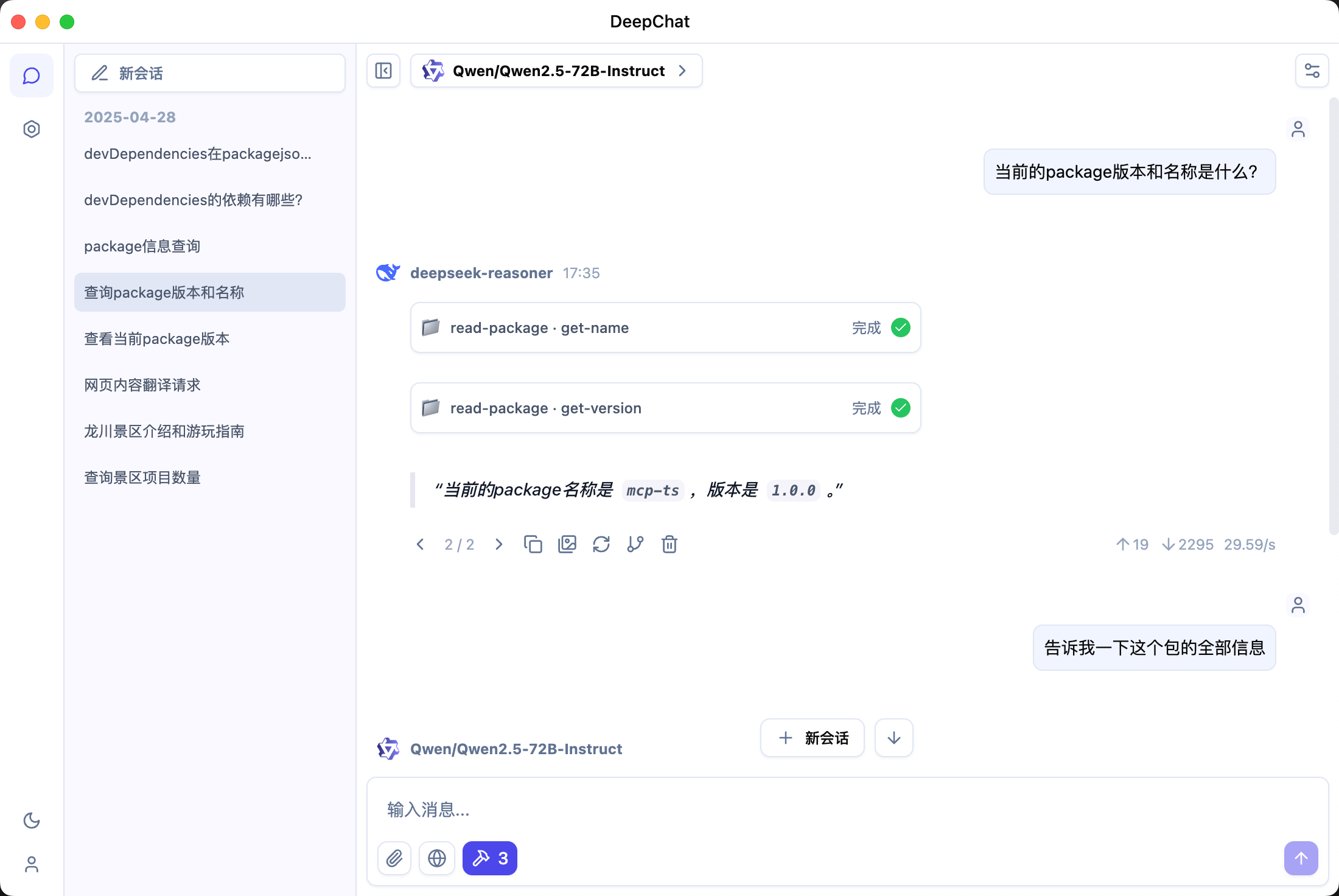Regenerate the response with retry icon
Viewport: 1339px width, 896px height.
point(601,544)
